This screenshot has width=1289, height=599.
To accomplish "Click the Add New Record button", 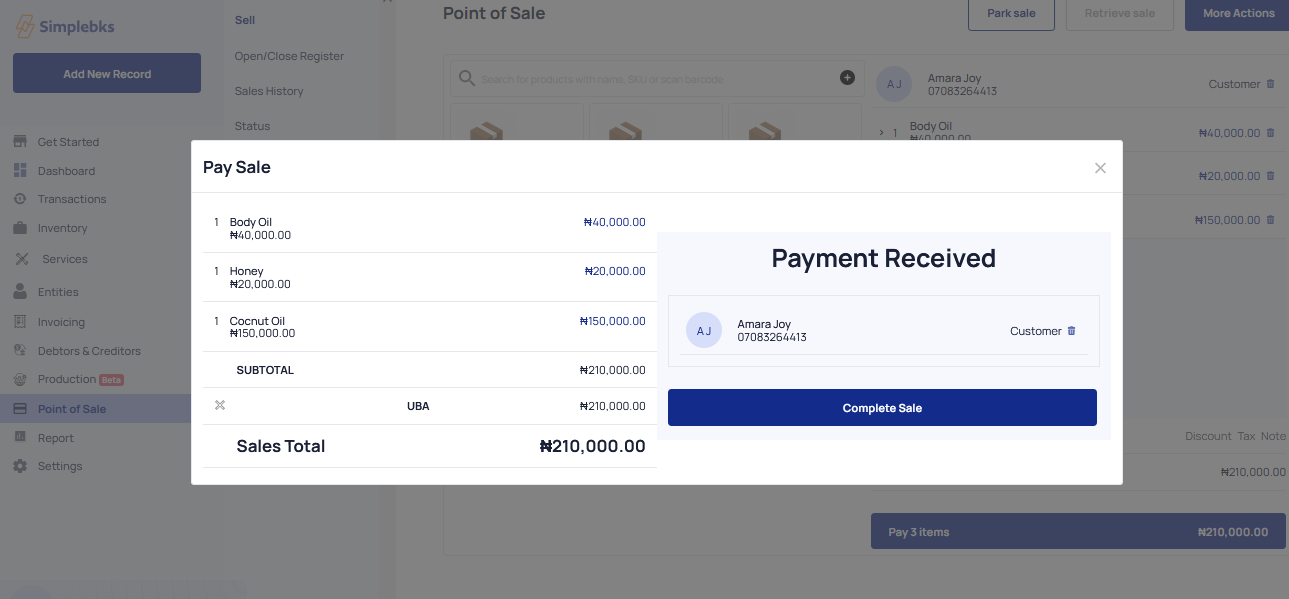I will click(x=107, y=74).
